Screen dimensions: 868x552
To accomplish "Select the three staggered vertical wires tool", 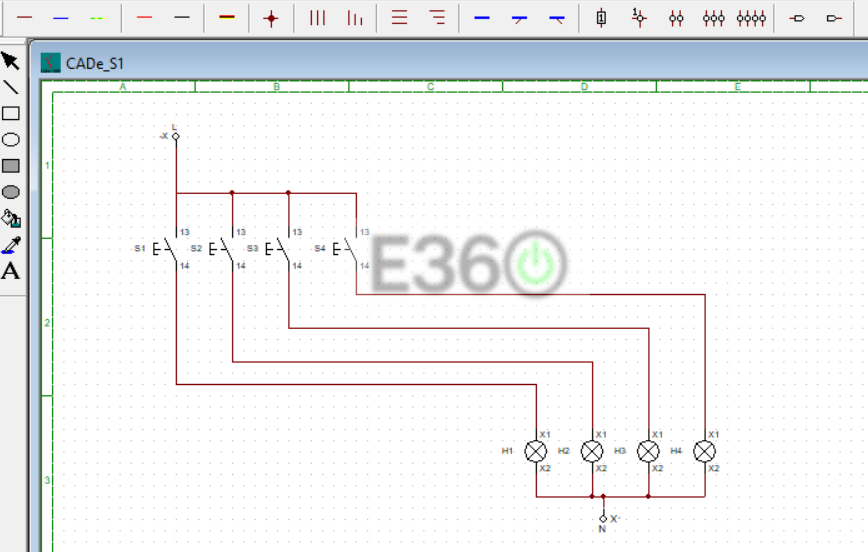I will [x=355, y=18].
